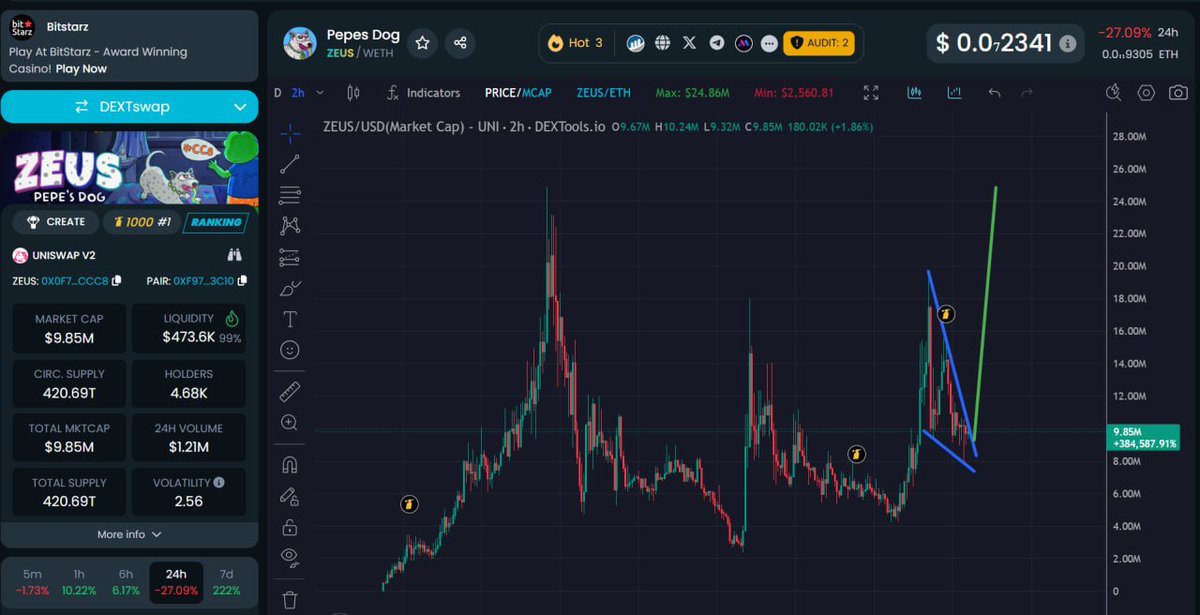1200x615 pixels.
Task: Open the long position forecasting tool
Action: 290,257
